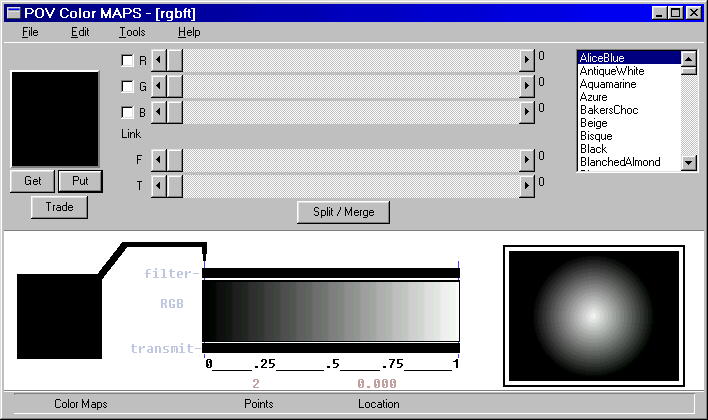Select BakersChoc in the color list
The image size is (708, 420).
(x=629, y=110)
